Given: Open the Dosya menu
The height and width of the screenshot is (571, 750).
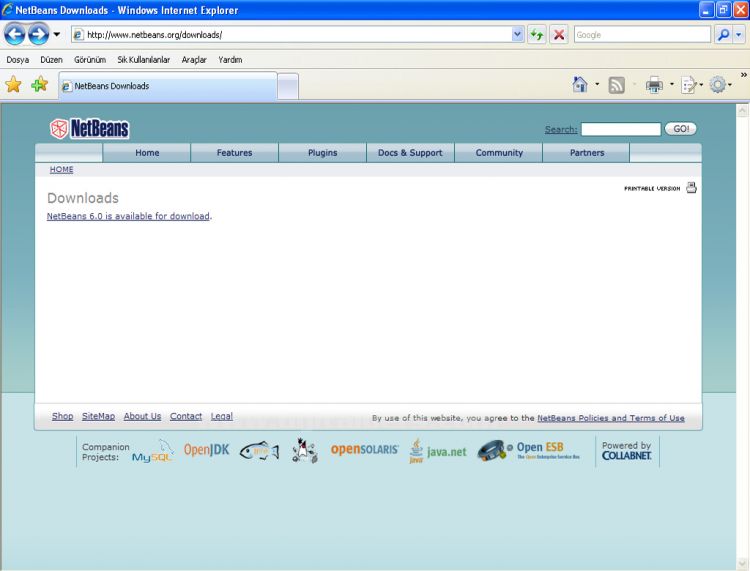Looking at the screenshot, I should [x=18, y=60].
